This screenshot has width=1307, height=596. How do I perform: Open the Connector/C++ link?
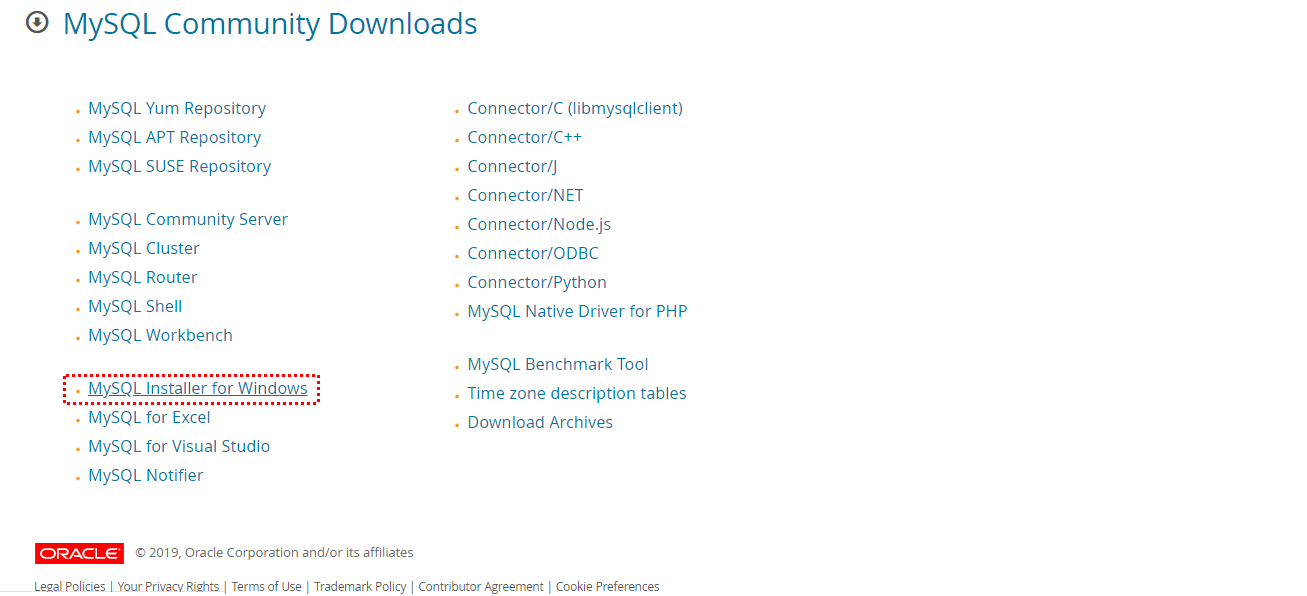[525, 137]
